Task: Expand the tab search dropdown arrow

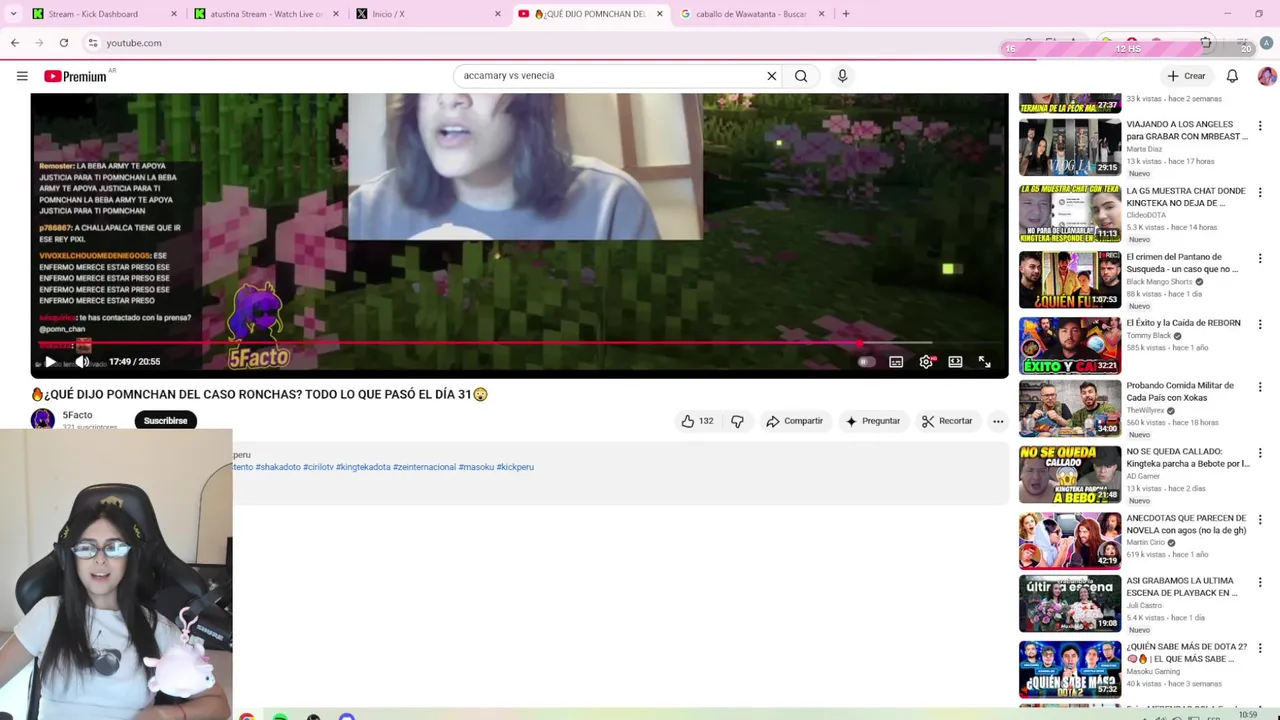Action: [x=12, y=14]
